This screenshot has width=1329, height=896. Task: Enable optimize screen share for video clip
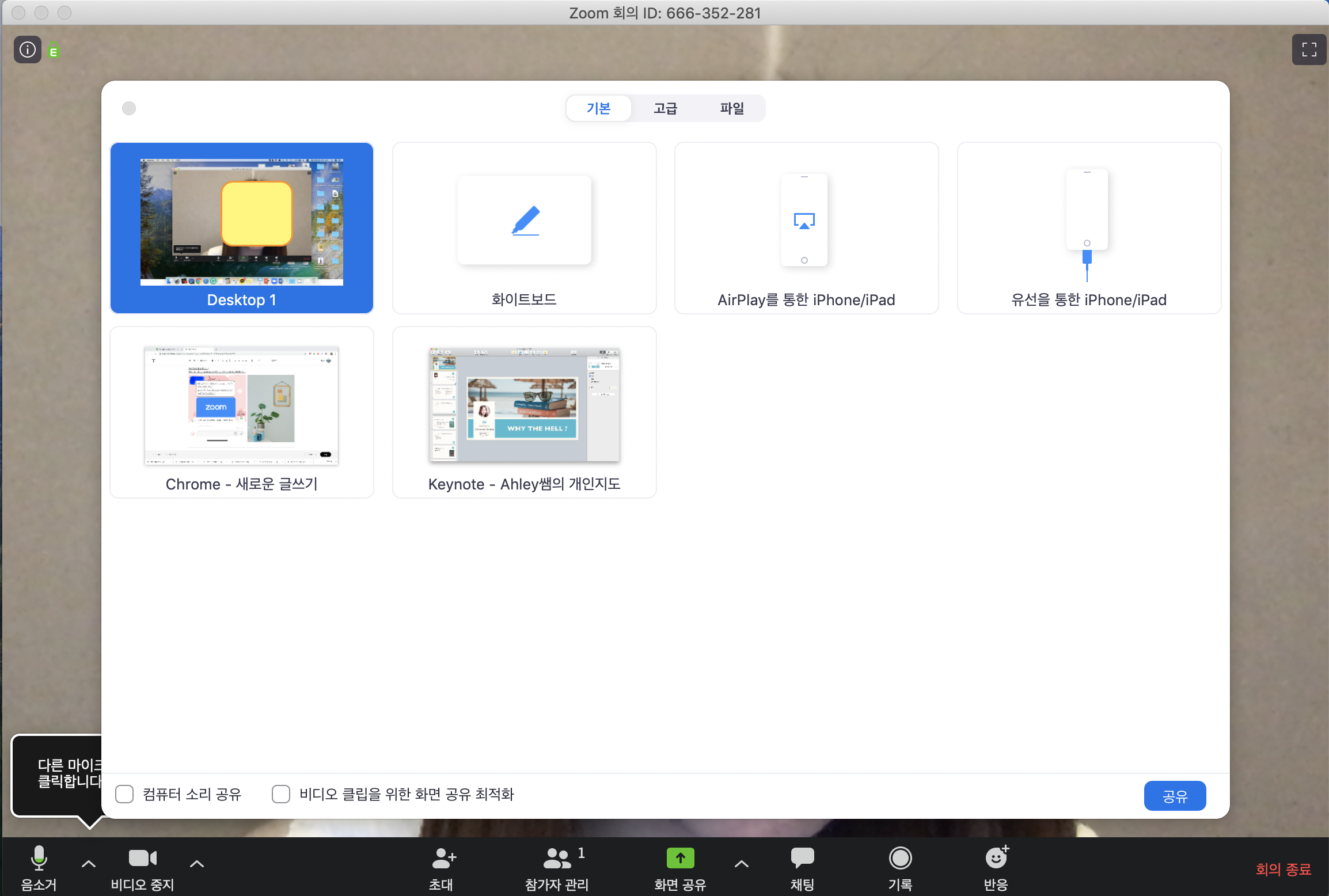point(281,794)
